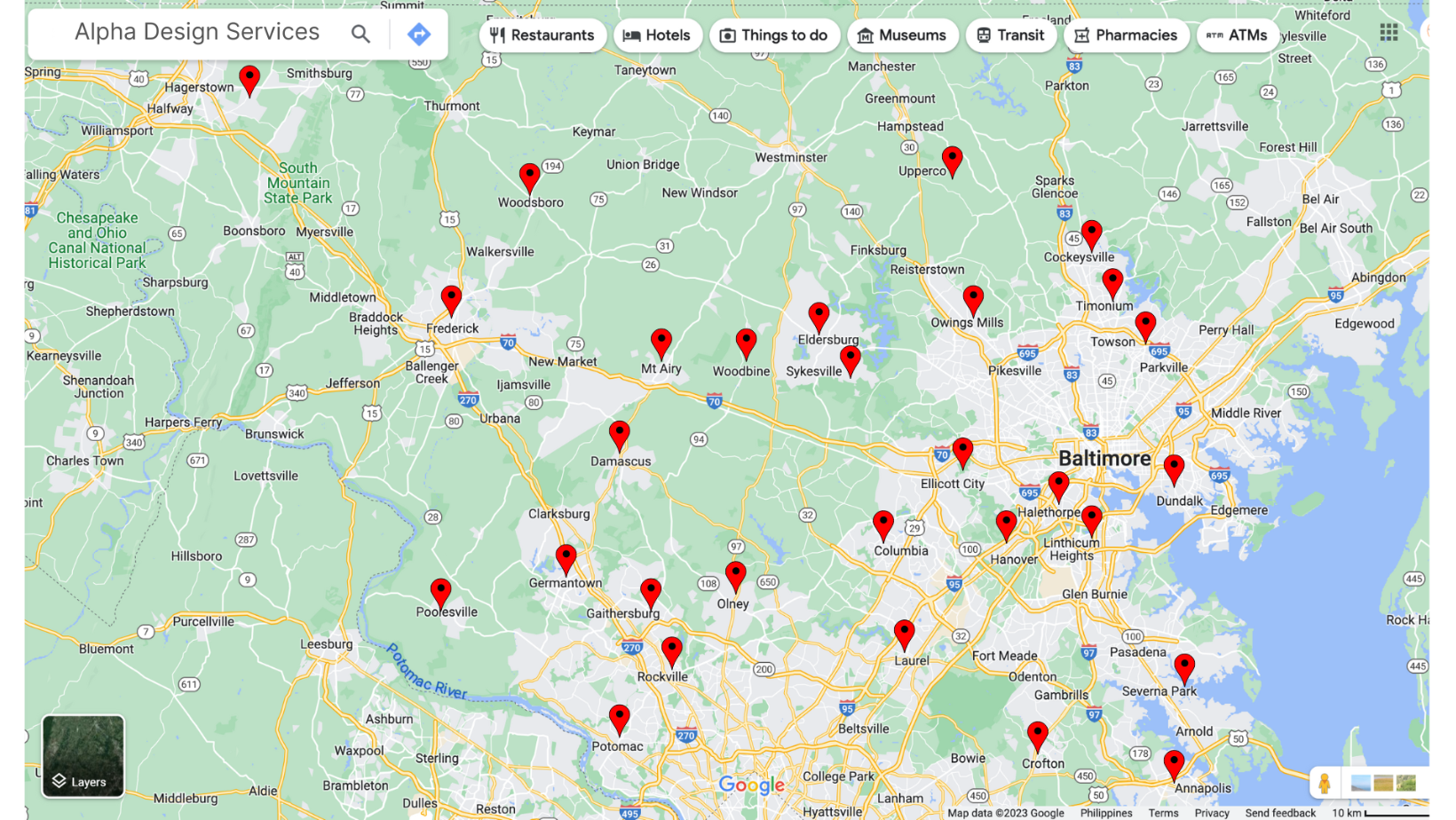This screenshot has width=1456, height=820.
Task: Open the Google apps grid
Action: click(x=1389, y=32)
